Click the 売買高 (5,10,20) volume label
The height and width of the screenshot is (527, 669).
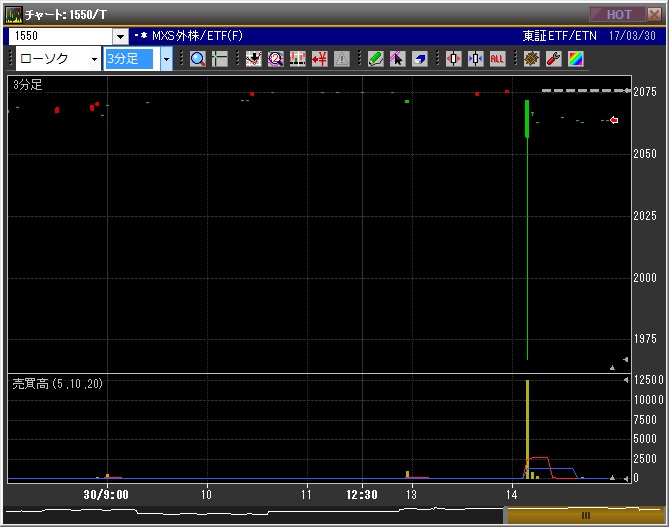pos(56,384)
